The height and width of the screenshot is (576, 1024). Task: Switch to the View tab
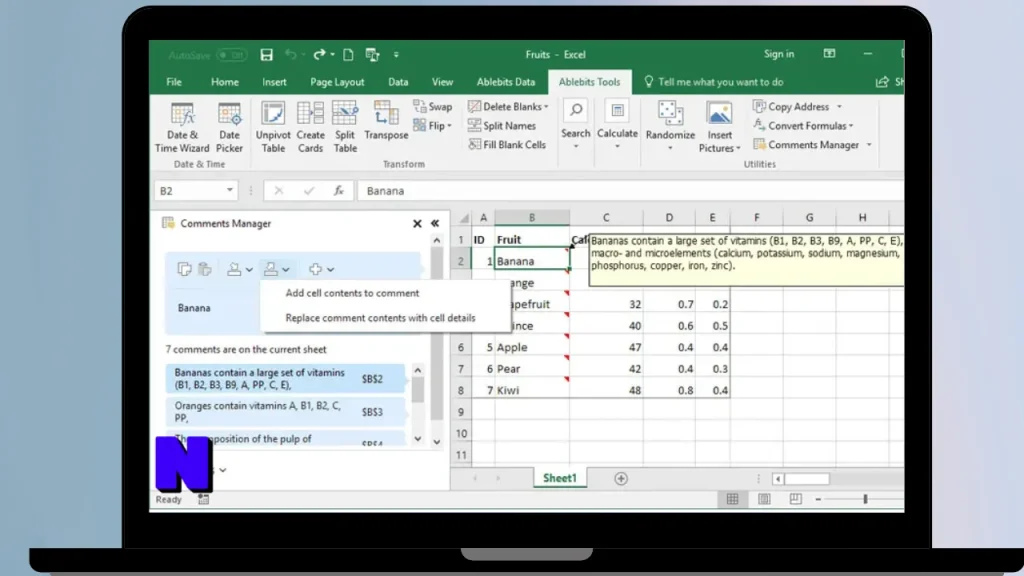442,82
